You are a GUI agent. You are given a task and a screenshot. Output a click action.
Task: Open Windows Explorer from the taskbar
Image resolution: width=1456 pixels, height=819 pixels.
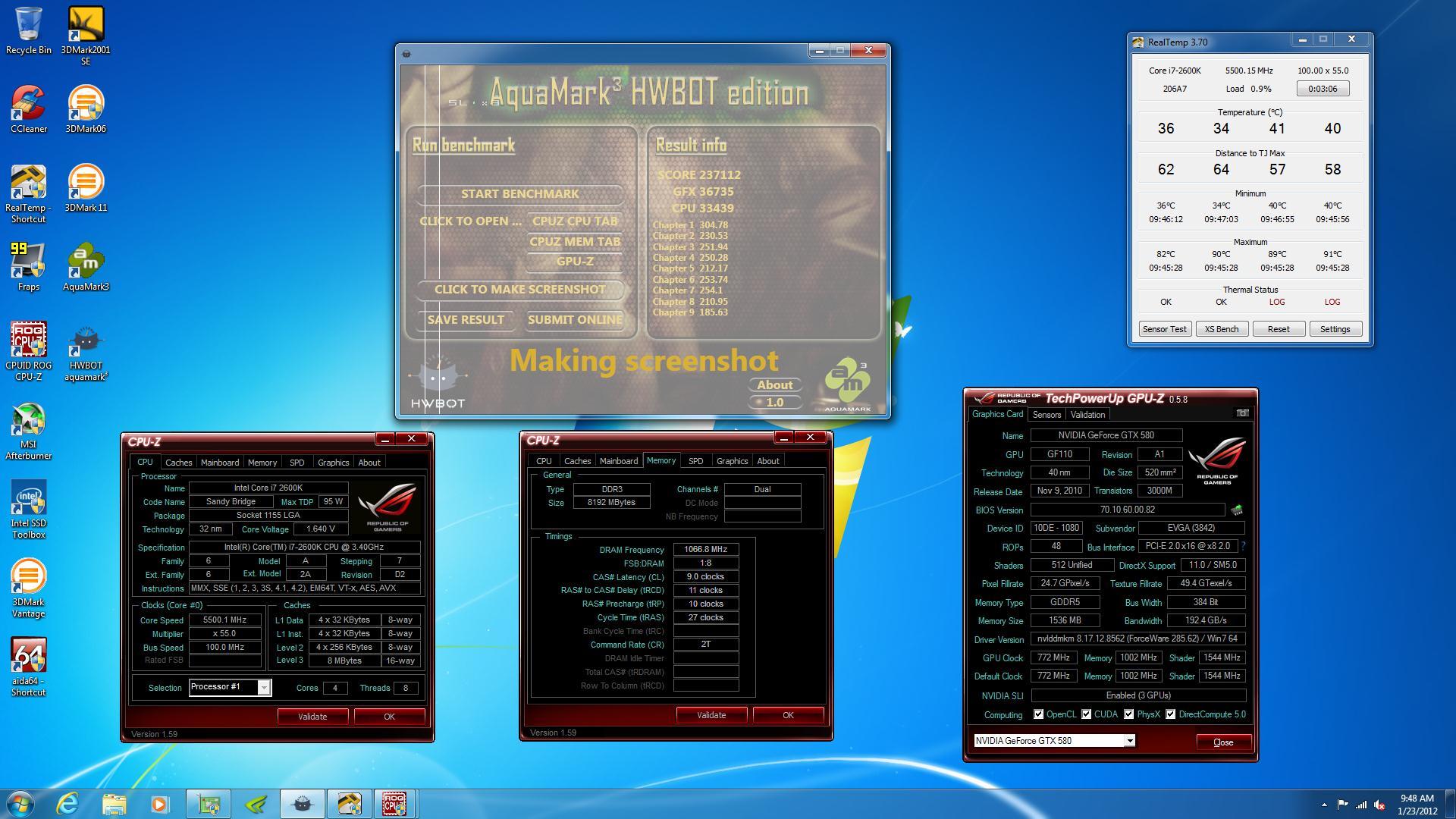tap(114, 804)
